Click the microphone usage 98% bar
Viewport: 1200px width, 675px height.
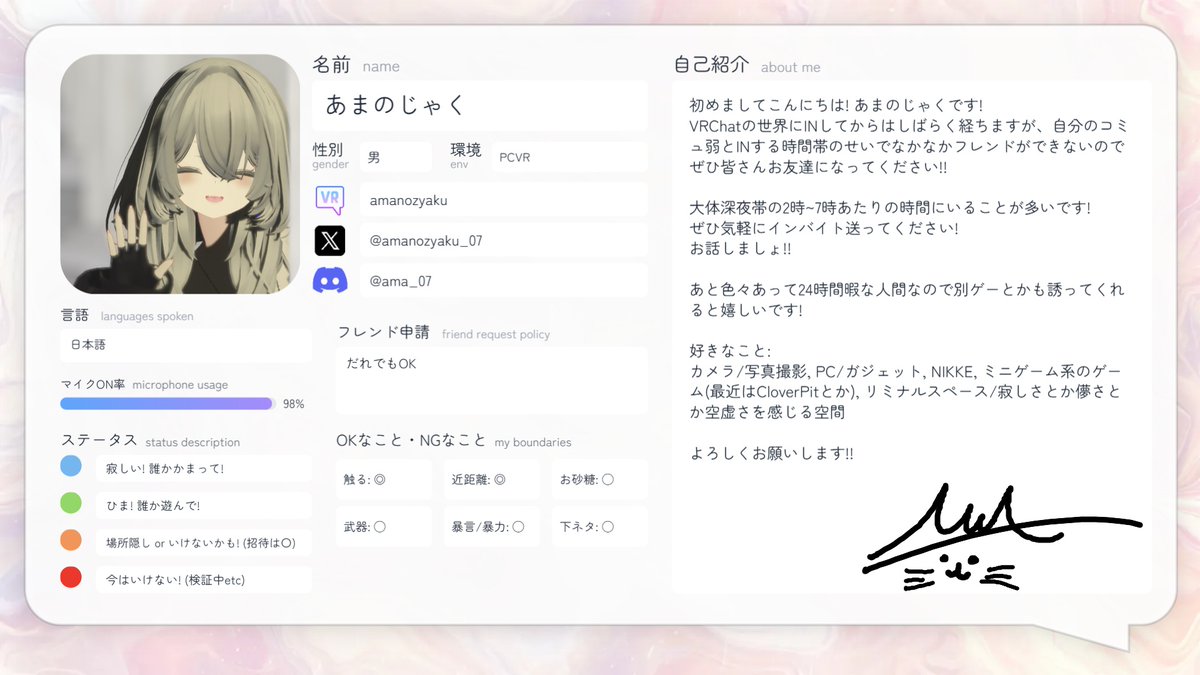click(x=167, y=404)
